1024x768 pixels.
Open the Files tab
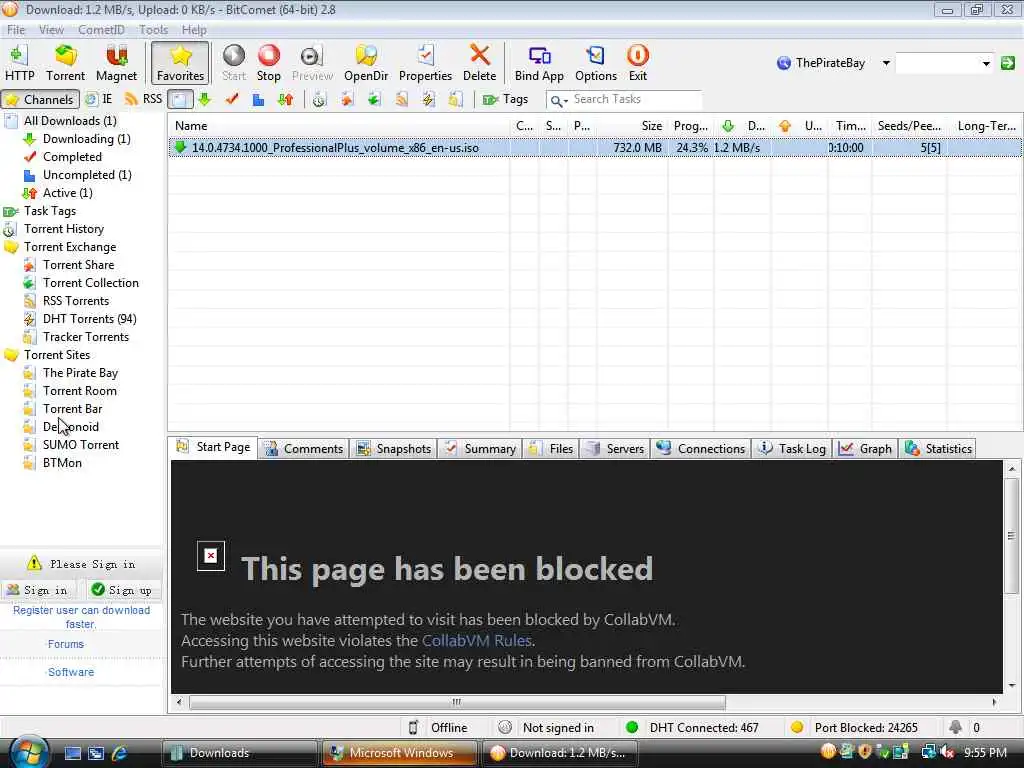coord(552,449)
